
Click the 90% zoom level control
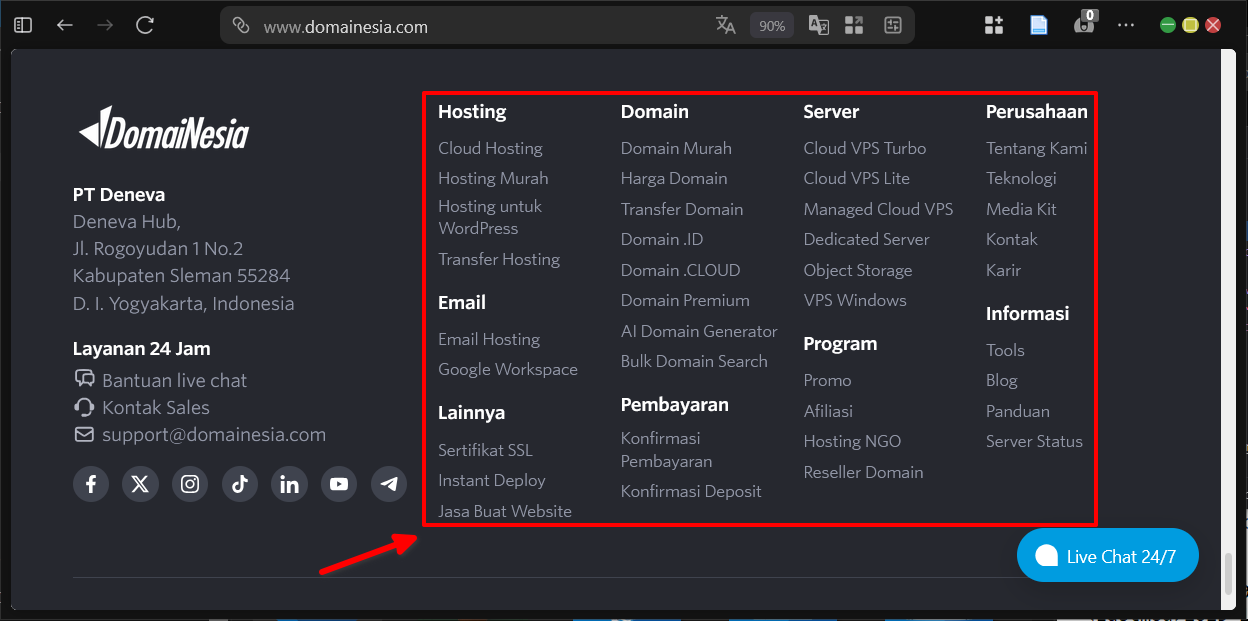[771, 24]
